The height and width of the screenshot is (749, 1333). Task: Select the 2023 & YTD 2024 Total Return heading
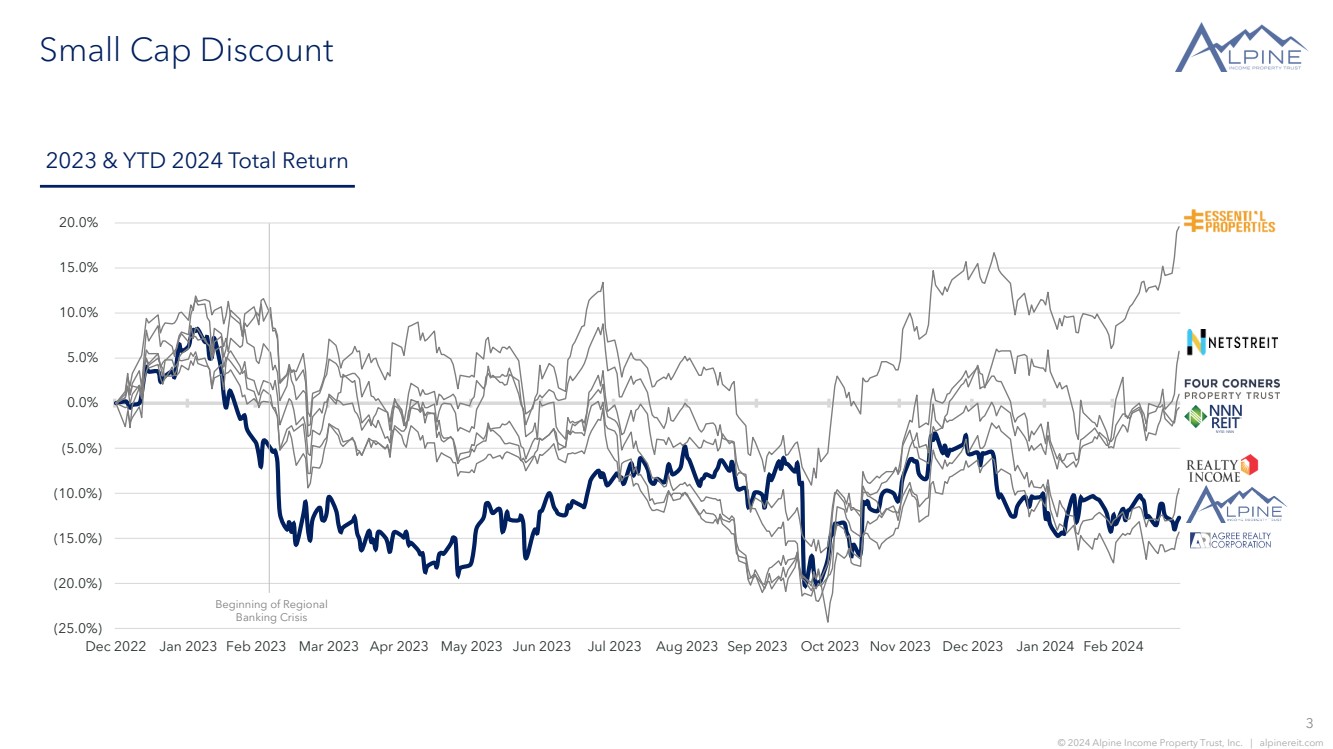197,161
